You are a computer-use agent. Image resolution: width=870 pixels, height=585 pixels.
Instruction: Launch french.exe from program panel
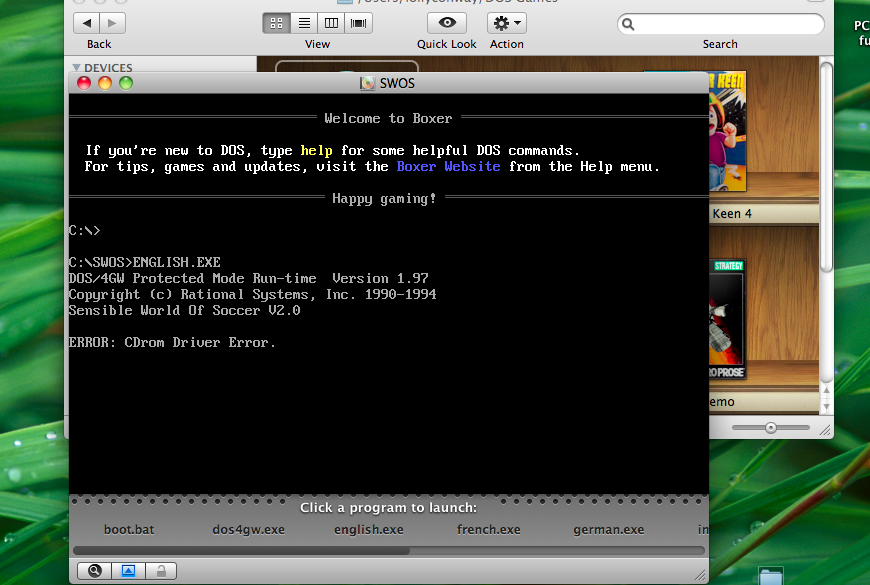(488, 530)
